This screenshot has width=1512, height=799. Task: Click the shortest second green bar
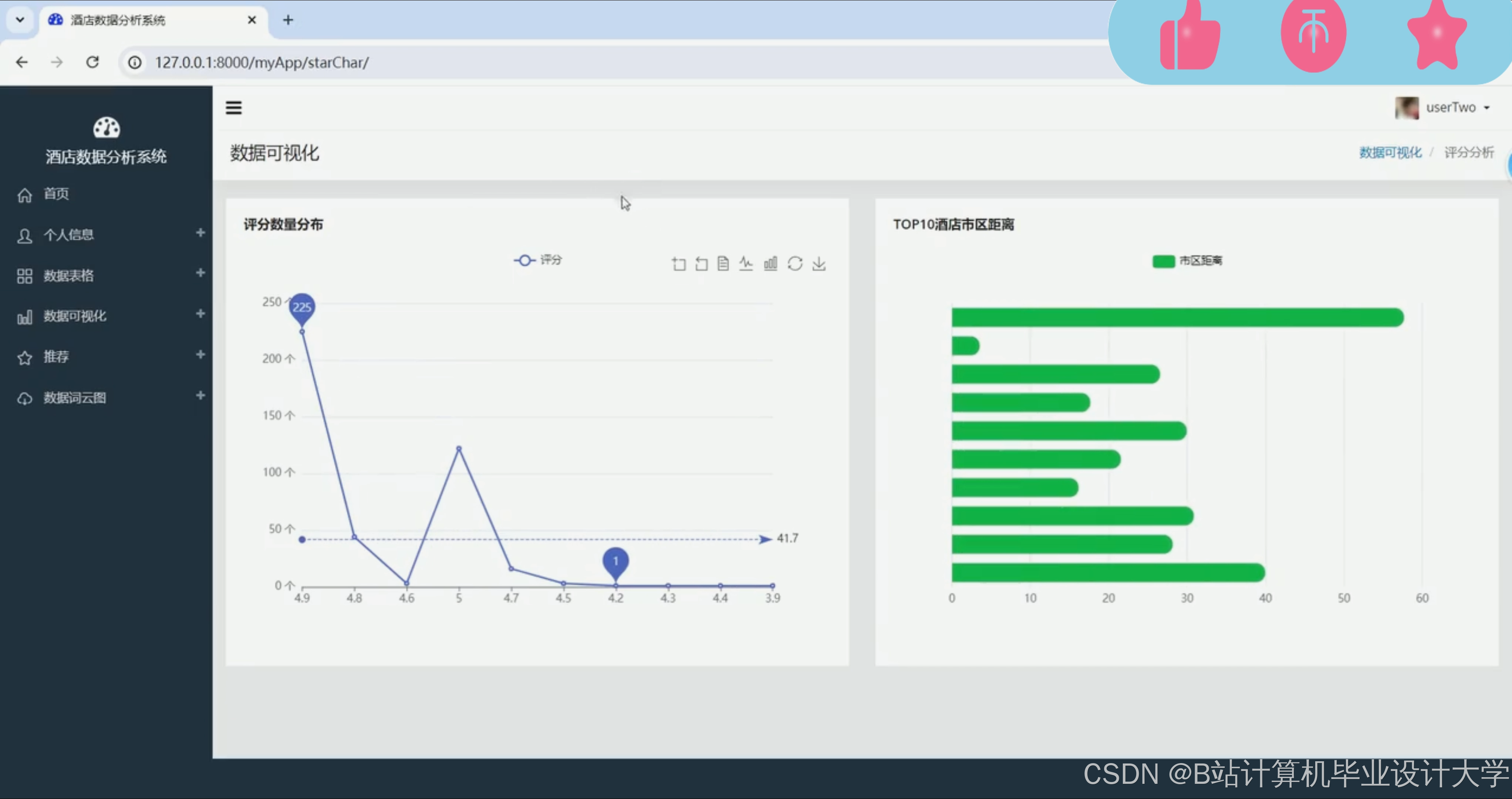[x=966, y=346]
